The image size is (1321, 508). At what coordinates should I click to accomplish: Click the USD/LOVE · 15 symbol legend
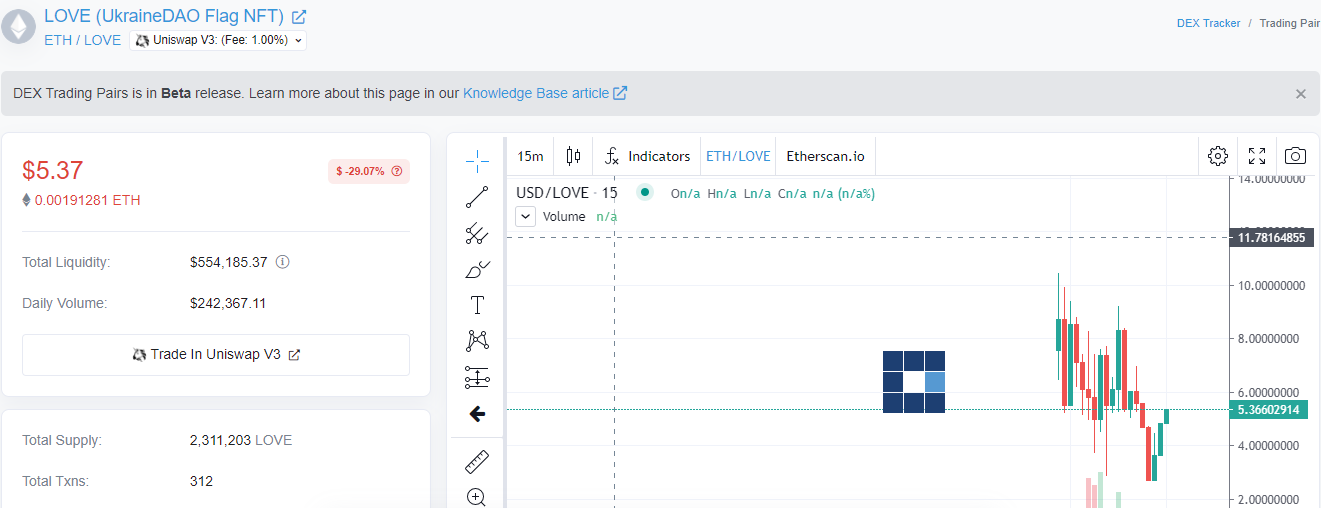[567, 193]
